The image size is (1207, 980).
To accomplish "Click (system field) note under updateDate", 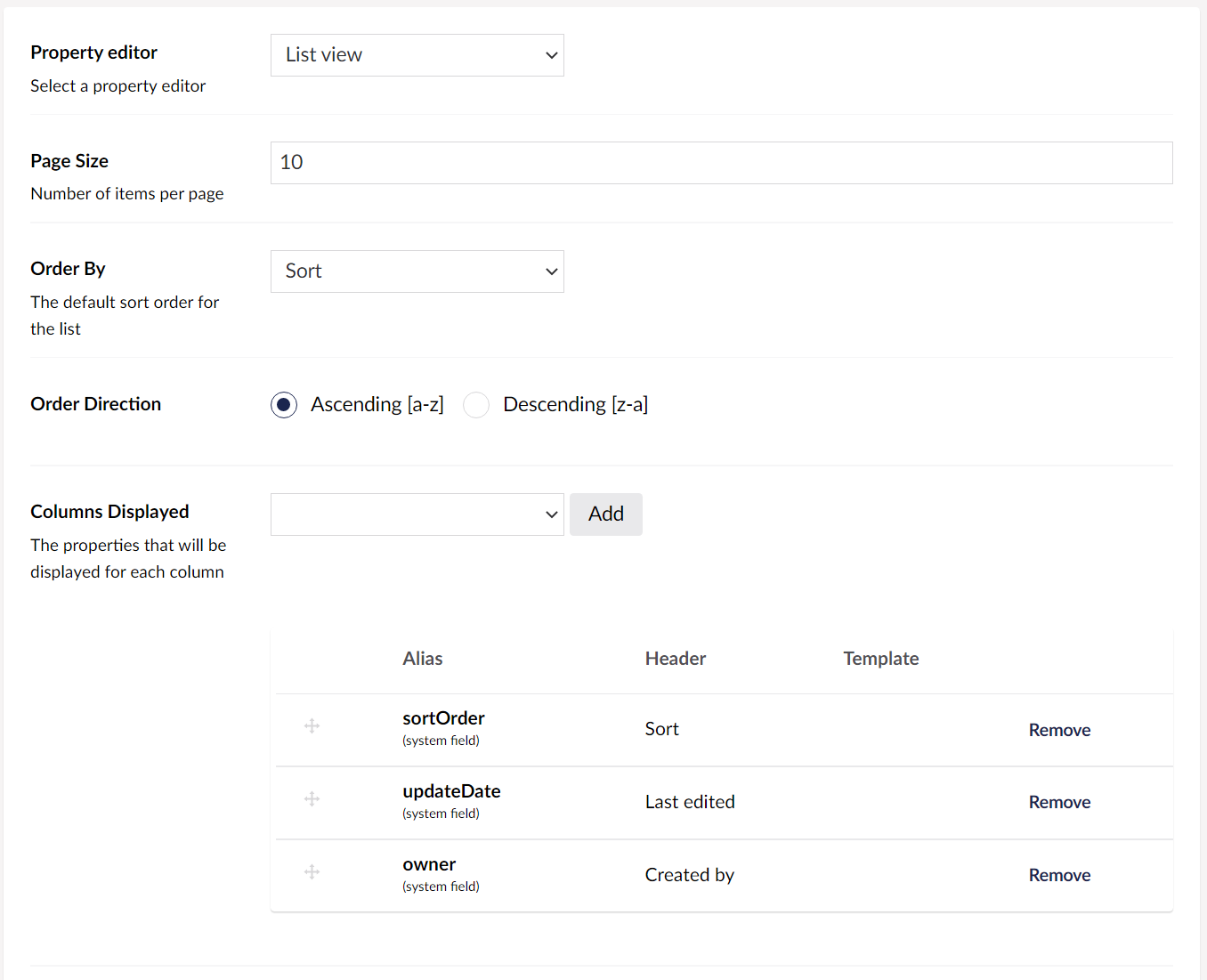I will pos(441,814).
